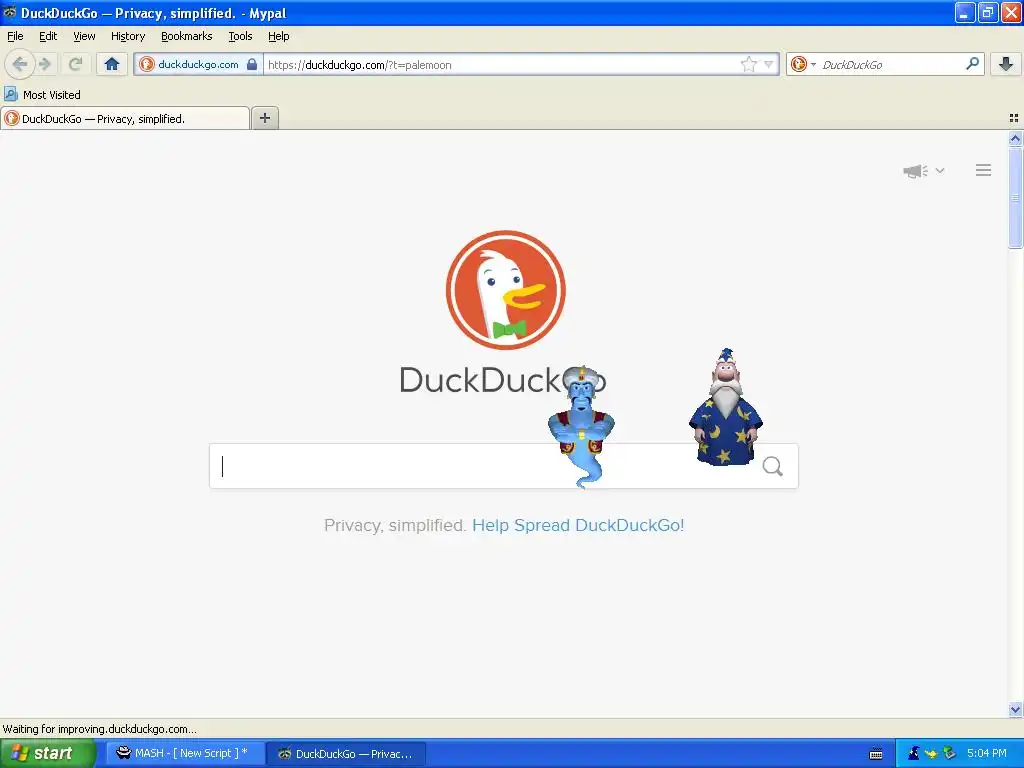Open the File menu
This screenshot has width=1024, height=768.
point(15,36)
